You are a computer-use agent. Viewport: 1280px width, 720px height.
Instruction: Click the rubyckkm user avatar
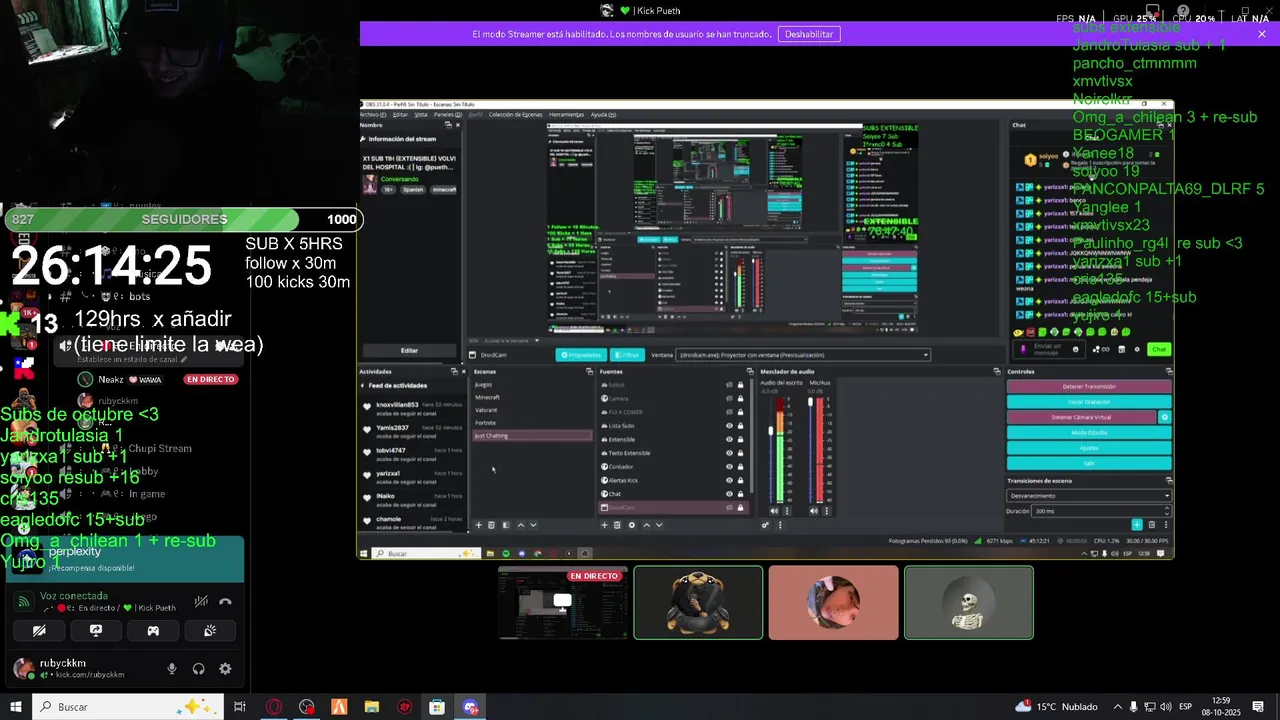23,669
